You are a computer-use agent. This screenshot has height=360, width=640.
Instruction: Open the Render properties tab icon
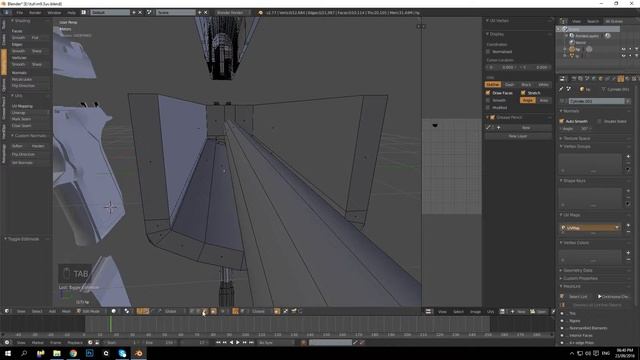click(x=573, y=79)
